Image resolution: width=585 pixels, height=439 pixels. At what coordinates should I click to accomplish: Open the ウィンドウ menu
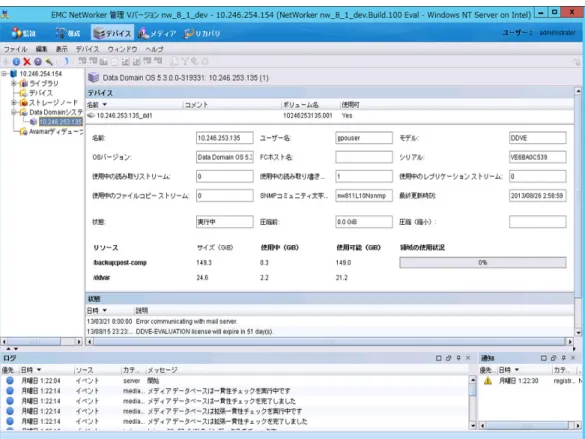point(122,49)
